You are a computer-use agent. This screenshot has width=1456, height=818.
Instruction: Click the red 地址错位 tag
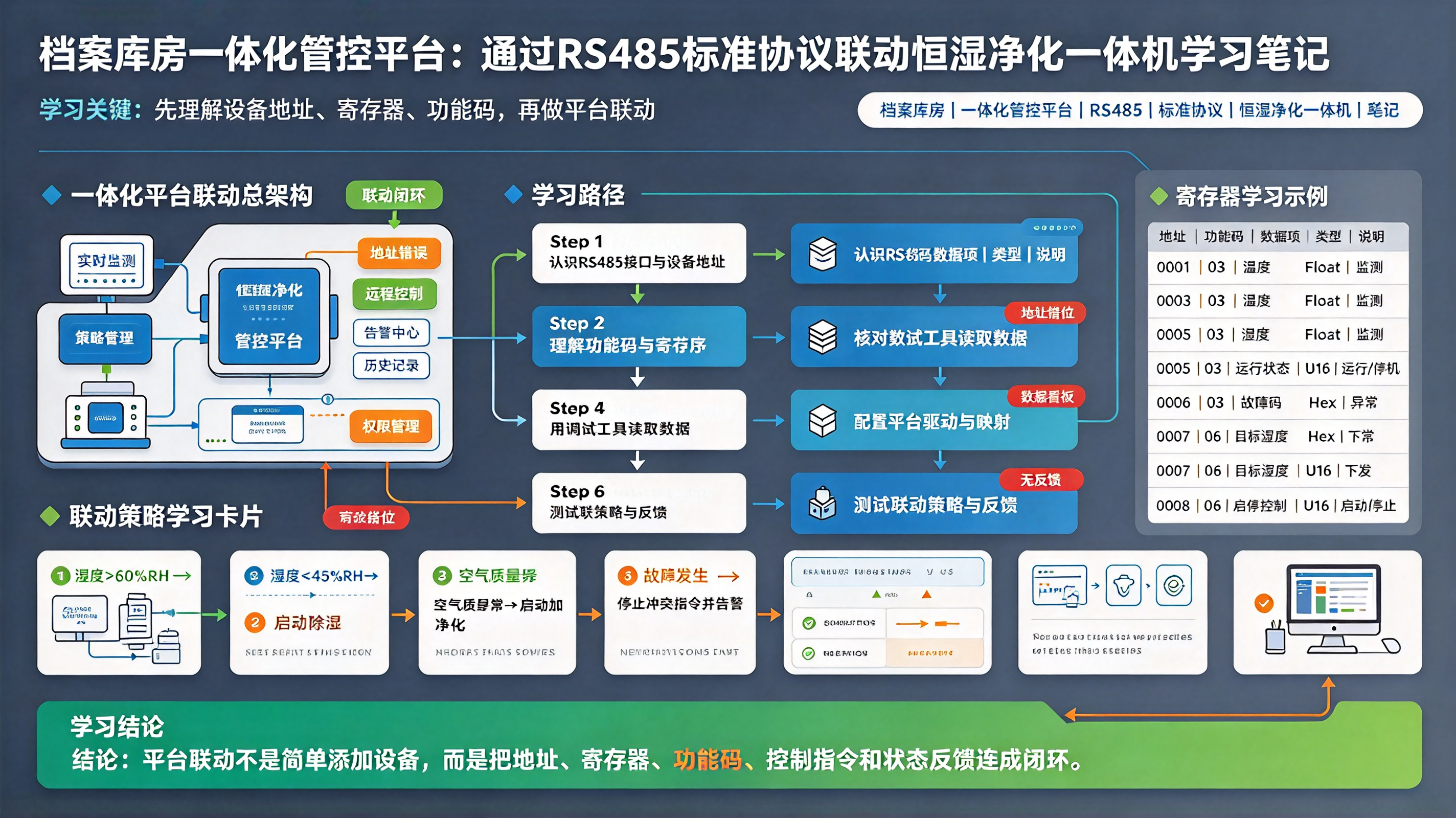pos(1045,313)
